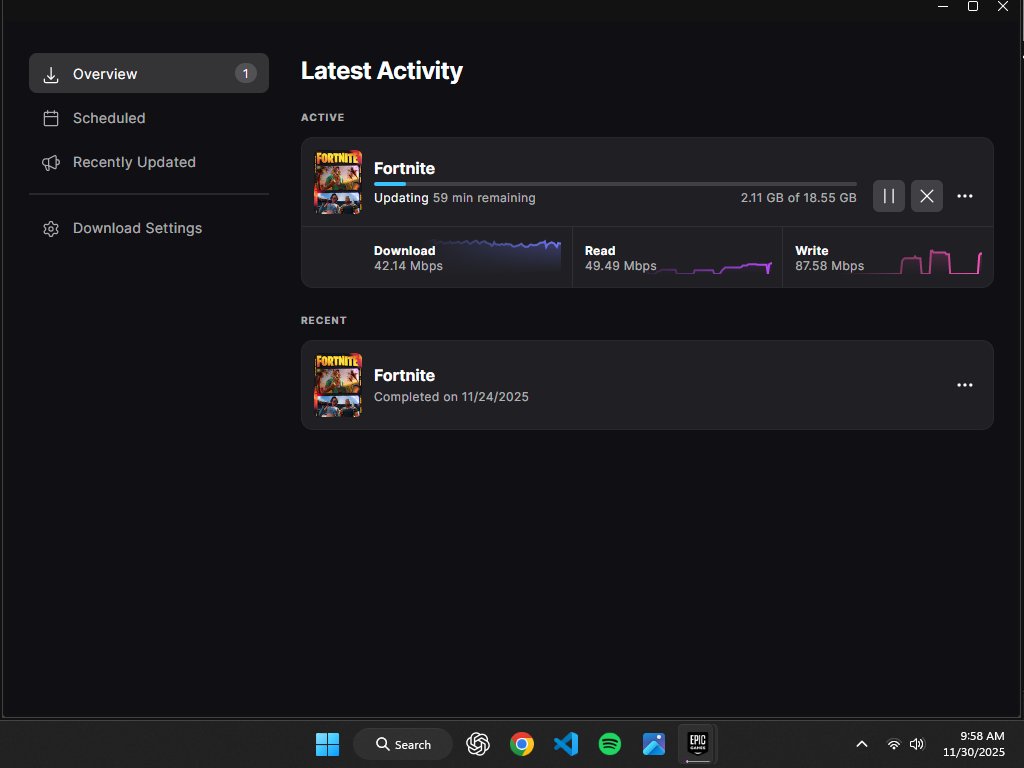This screenshot has width=1024, height=768.
Task: Click the active Fortnite title text
Action: pos(404,168)
